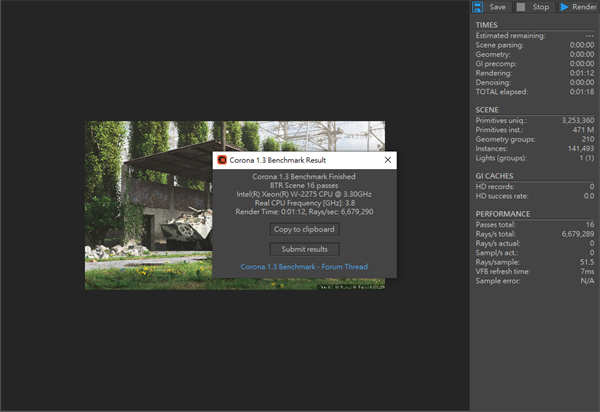The width and height of the screenshot is (600, 412).
Task: Click VFB refresh time value 7ms
Action: pos(587,271)
